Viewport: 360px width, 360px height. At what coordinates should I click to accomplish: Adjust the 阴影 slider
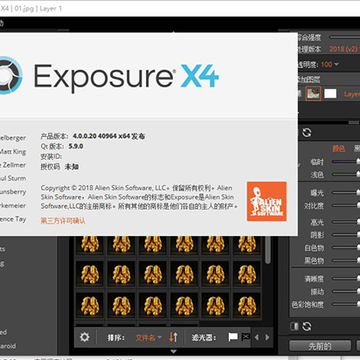click(346, 235)
